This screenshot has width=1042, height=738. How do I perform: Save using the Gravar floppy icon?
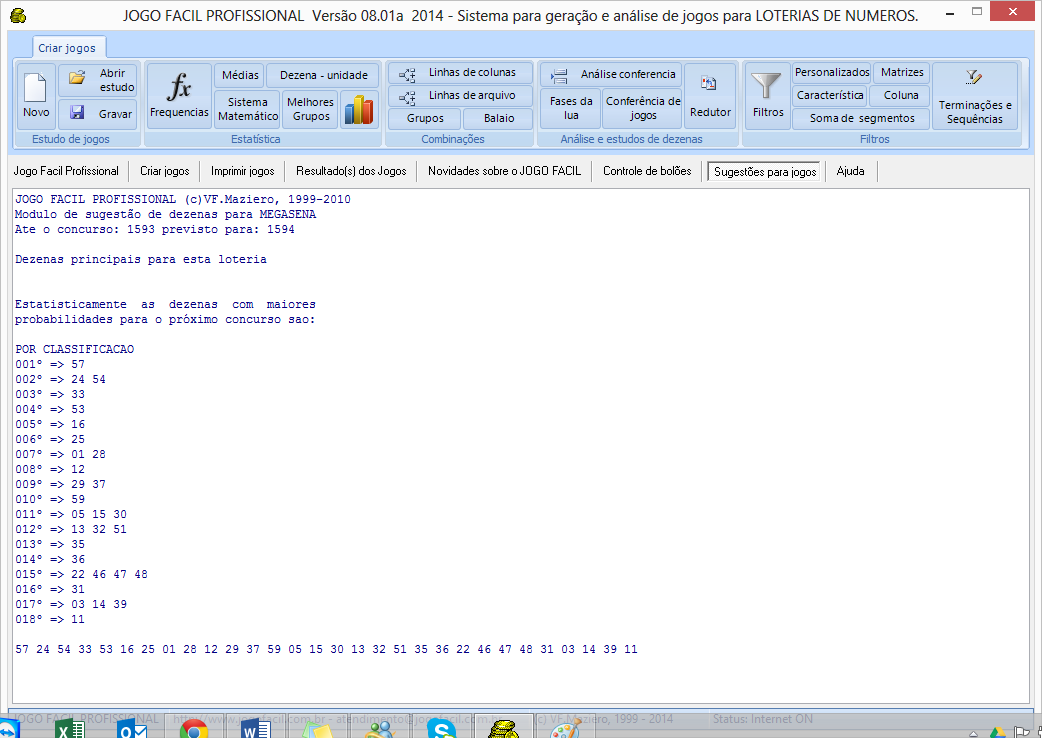pyautogui.click(x=97, y=114)
